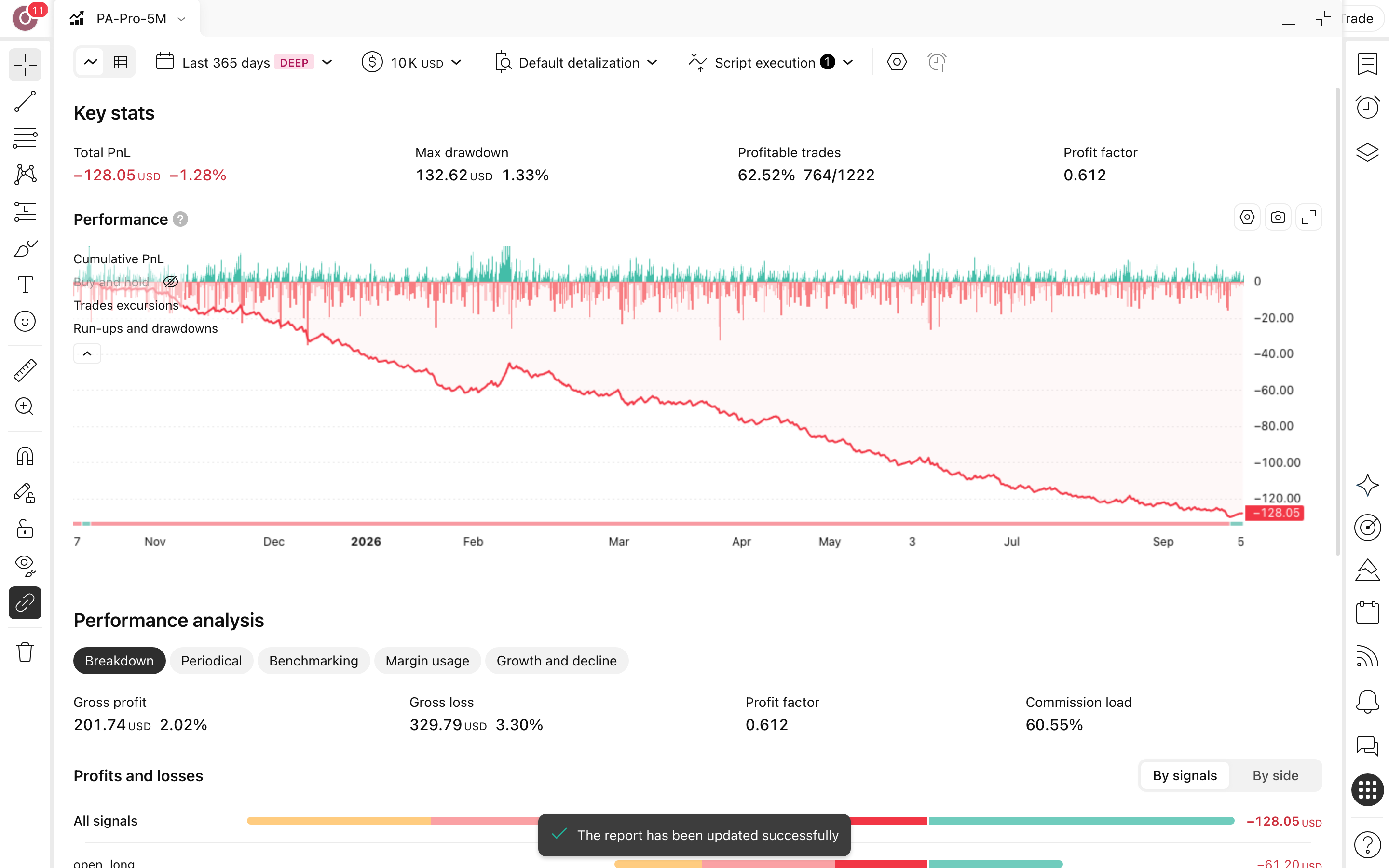The image size is (1389, 868).
Task: Click the Performance help question mark
Action: (180, 219)
